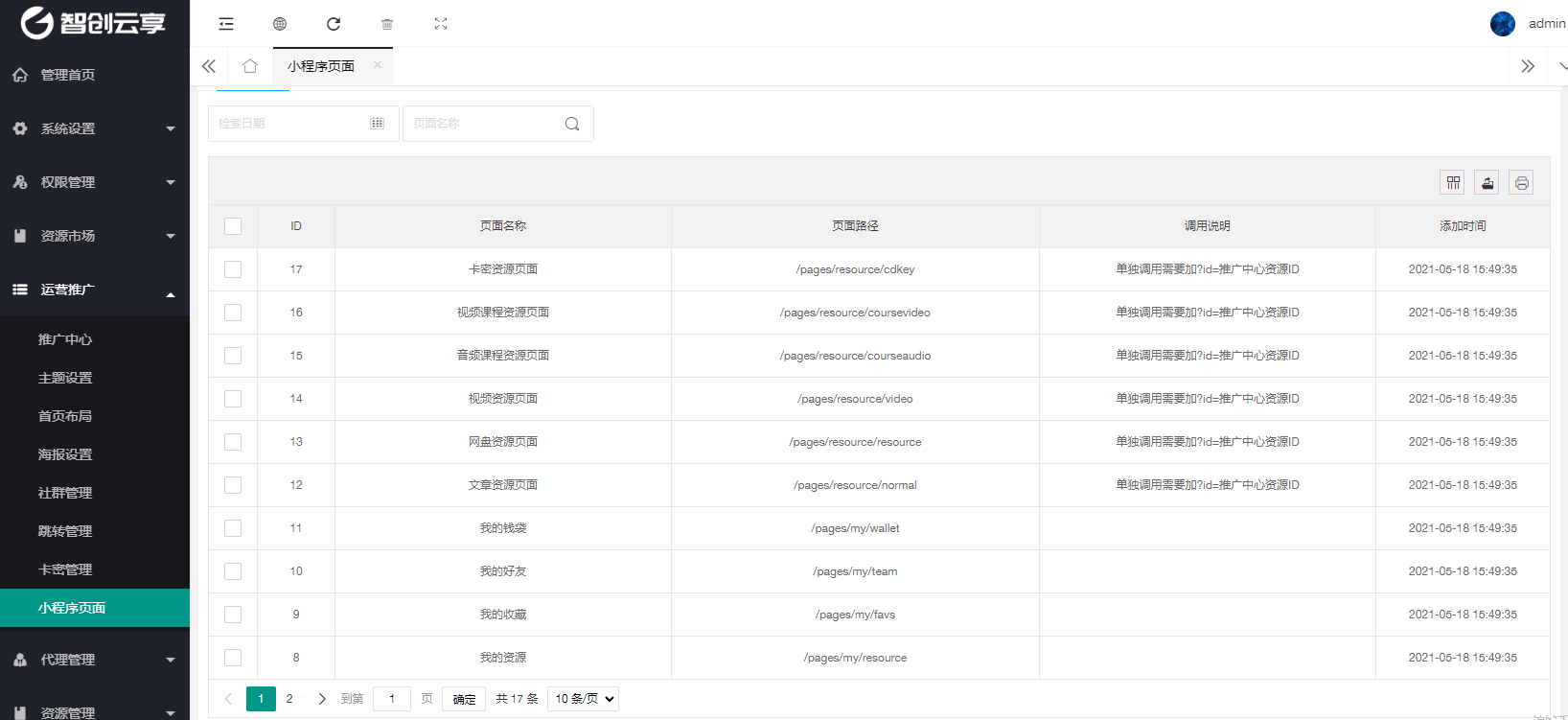Viewport: 1568px width, 720px height.
Task: Toggle the select-all header checkbox
Action: (x=233, y=226)
